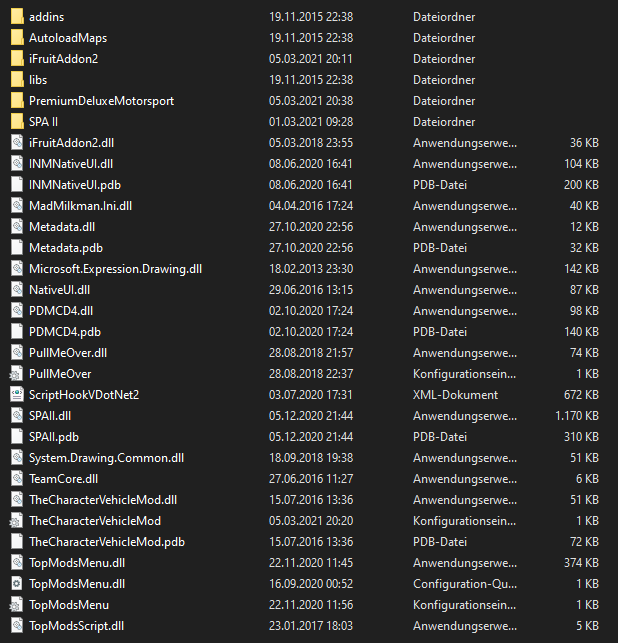Select the file name "TheCharacterVehicleMod.pdb"
This screenshot has width=618, height=643.
(107, 542)
